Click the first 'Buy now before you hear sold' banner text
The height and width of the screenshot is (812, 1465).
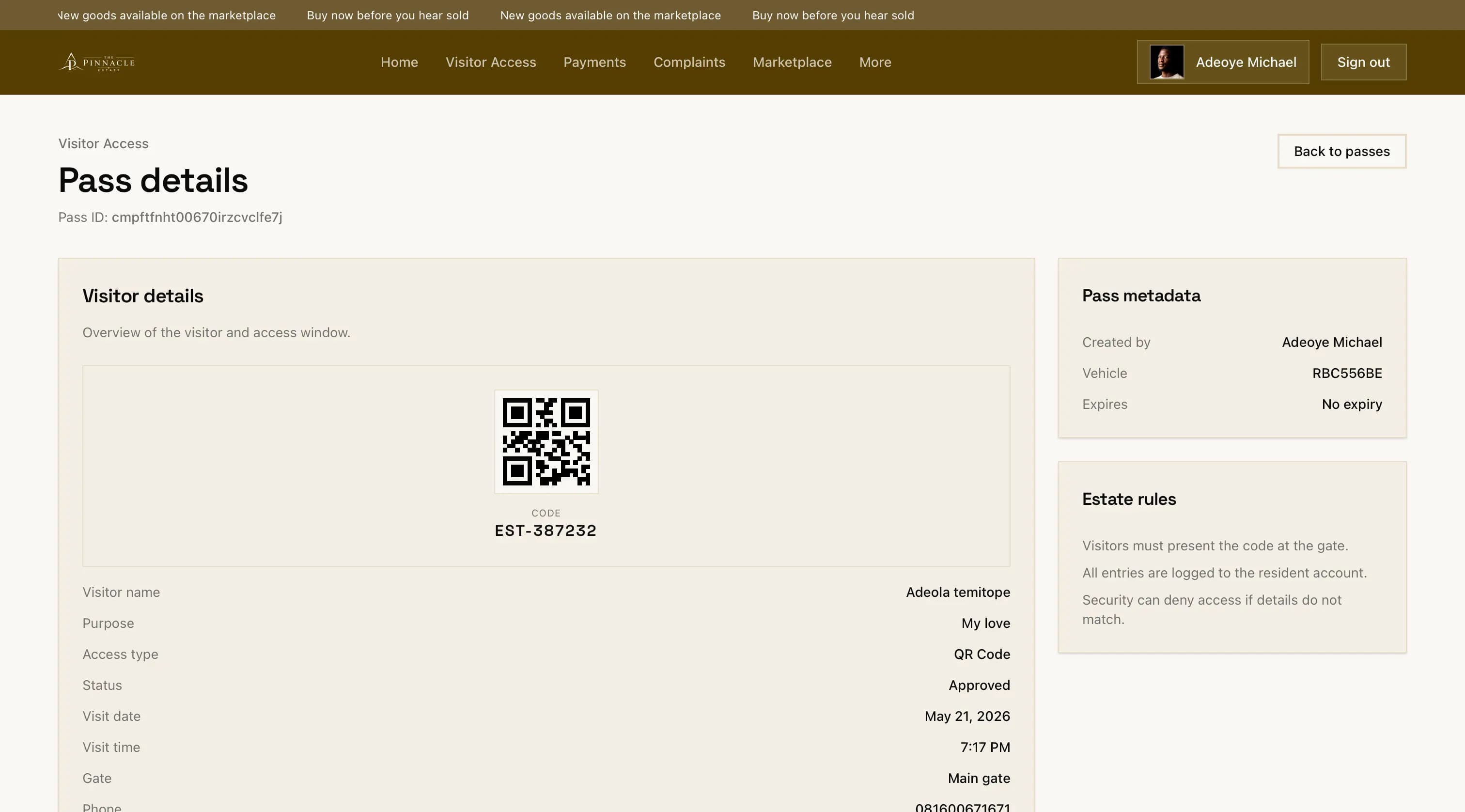(388, 16)
